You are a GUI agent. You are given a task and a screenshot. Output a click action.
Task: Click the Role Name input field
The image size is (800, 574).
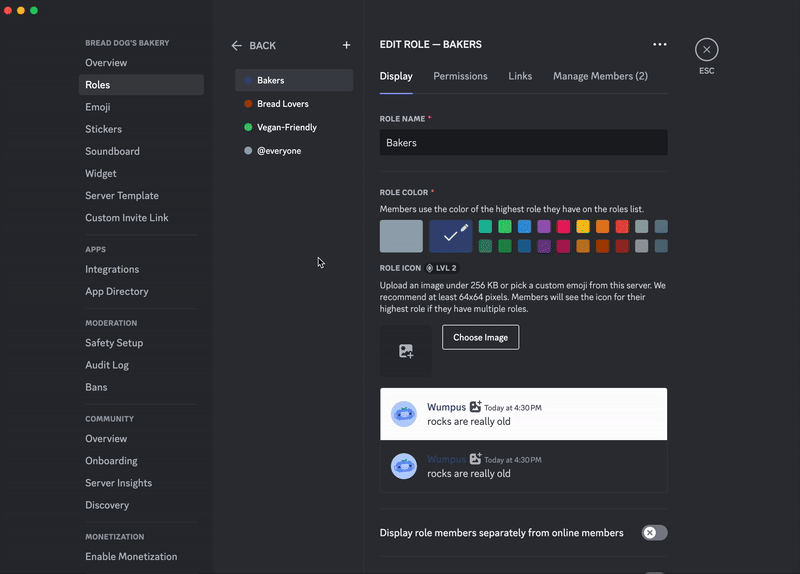[523, 142]
